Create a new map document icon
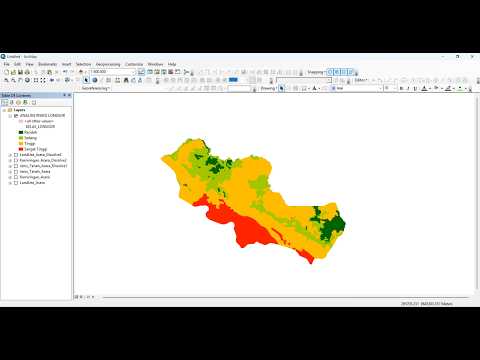 (6, 72)
